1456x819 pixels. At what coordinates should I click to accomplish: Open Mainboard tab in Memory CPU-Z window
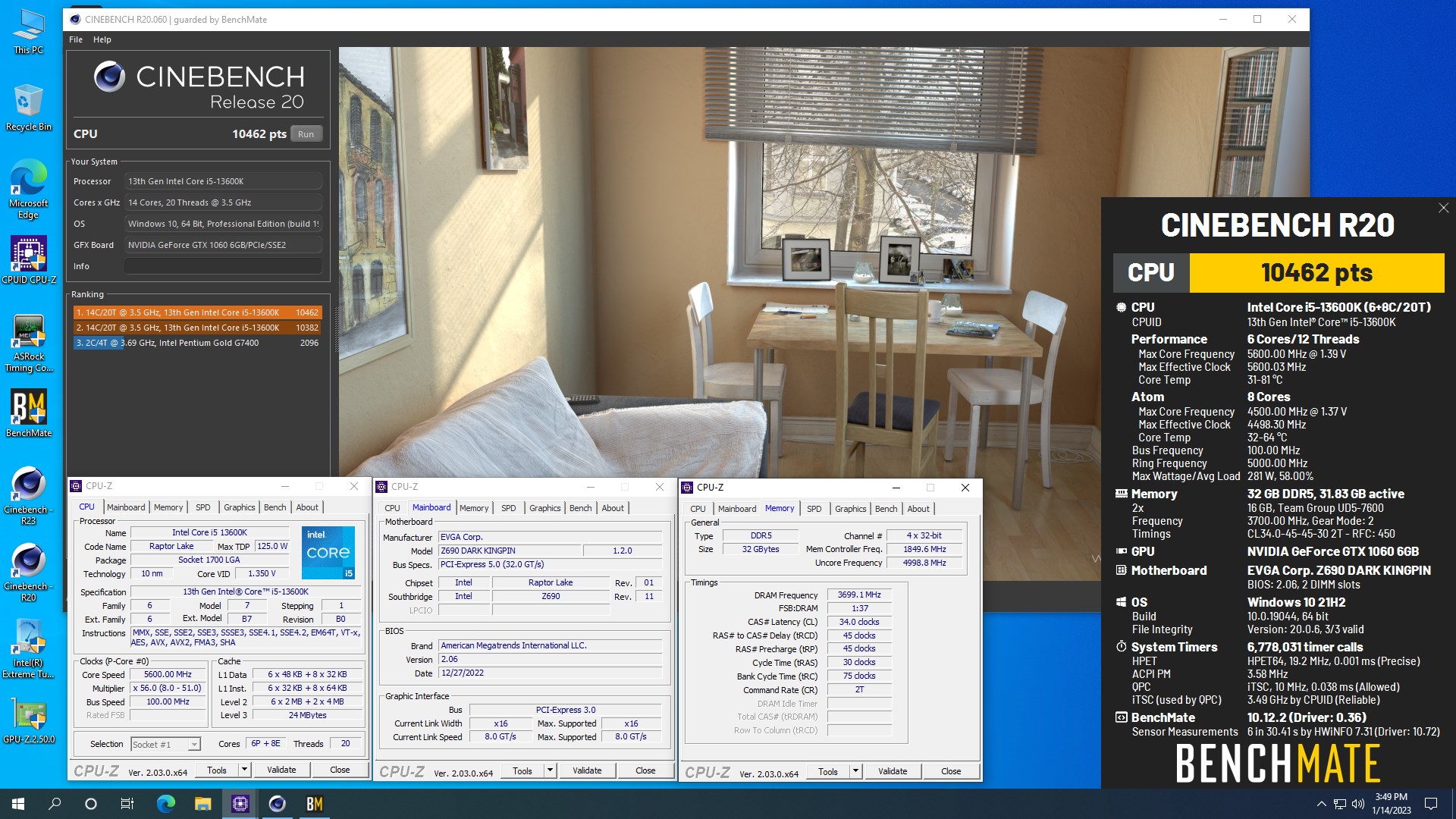click(737, 509)
